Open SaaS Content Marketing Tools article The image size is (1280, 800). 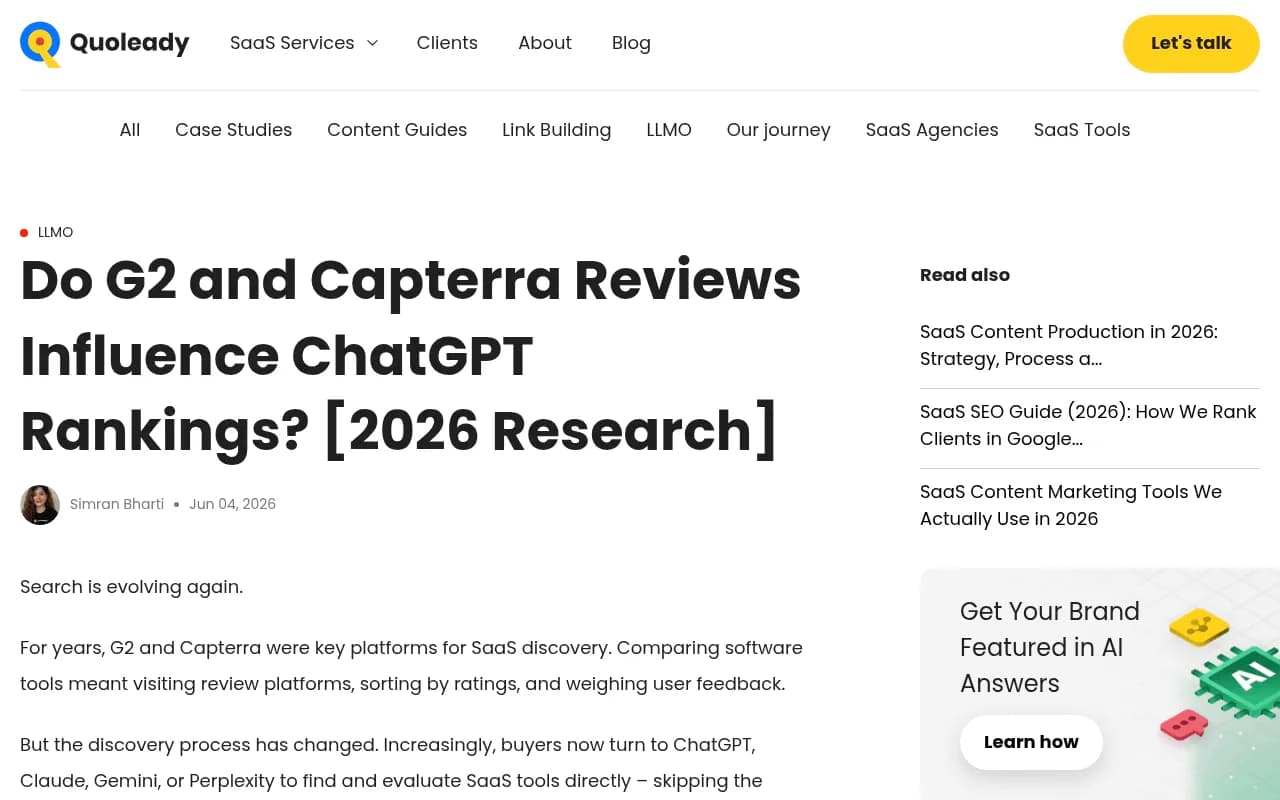pos(1071,505)
